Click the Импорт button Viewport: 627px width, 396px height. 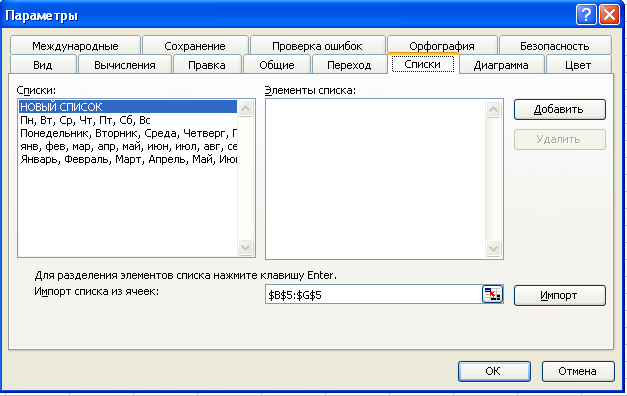(559, 295)
